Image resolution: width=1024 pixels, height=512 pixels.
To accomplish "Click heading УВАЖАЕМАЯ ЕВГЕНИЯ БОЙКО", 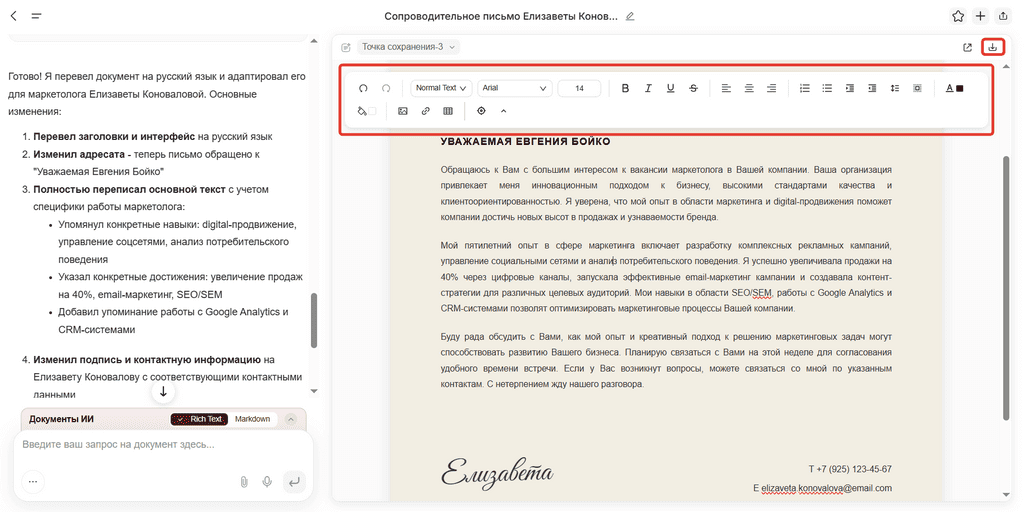I will pos(525,141).
